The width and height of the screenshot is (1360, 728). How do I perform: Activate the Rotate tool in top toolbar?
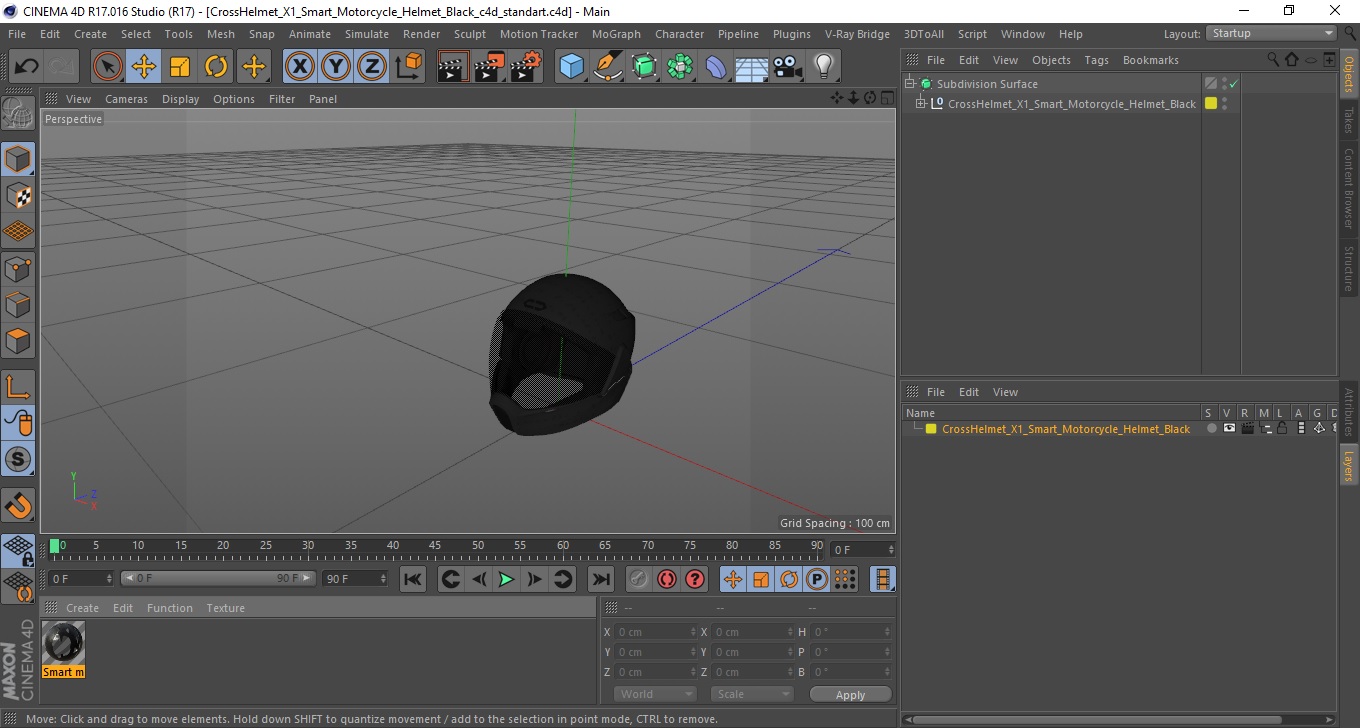pos(216,67)
